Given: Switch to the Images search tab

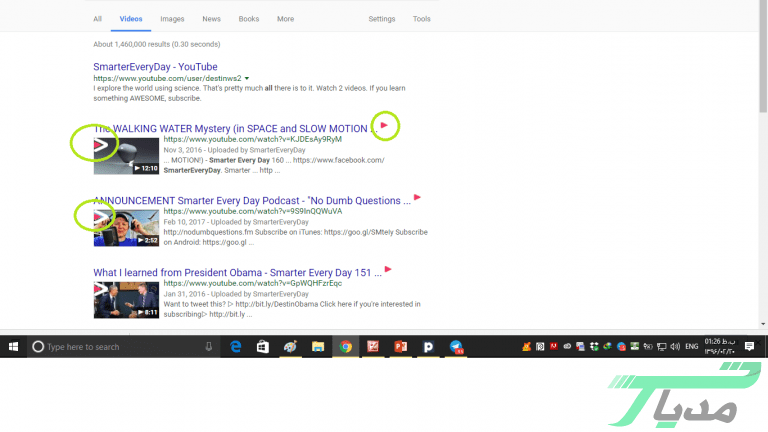Looking at the screenshot, I should (x=172, y=19).
